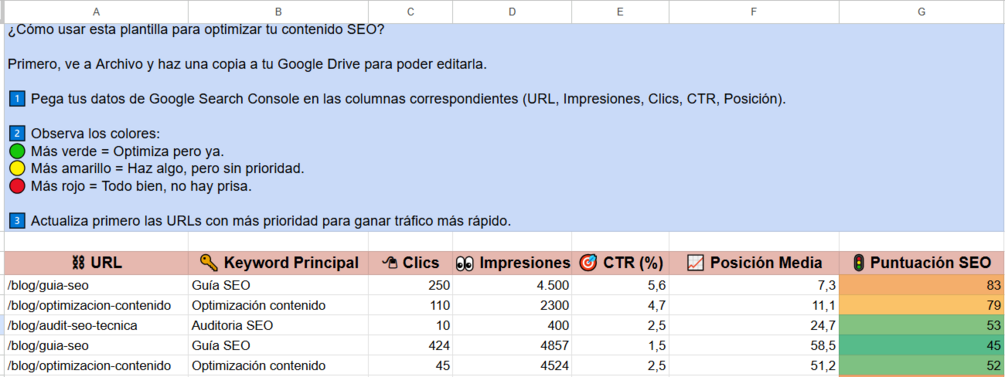Click the blue number 3 step icon
Viewport: 1005px width, 377px height.
pyautogui.click(x=17, y=221)
